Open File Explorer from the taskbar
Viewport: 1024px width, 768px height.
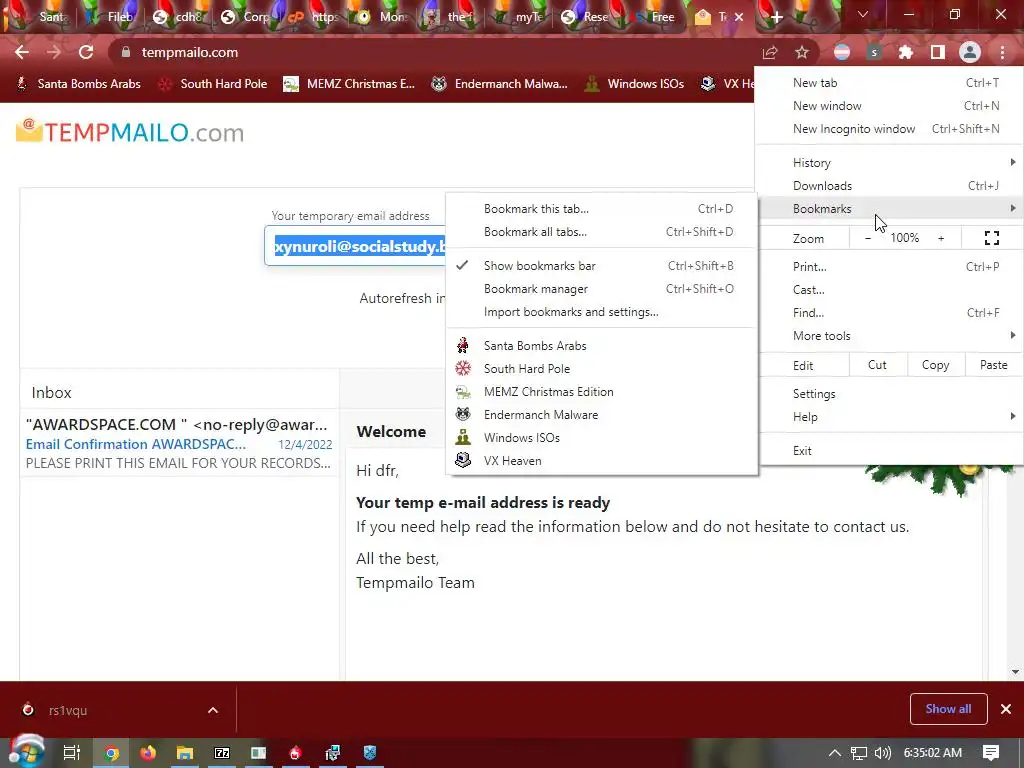click(x=185, y=753)
